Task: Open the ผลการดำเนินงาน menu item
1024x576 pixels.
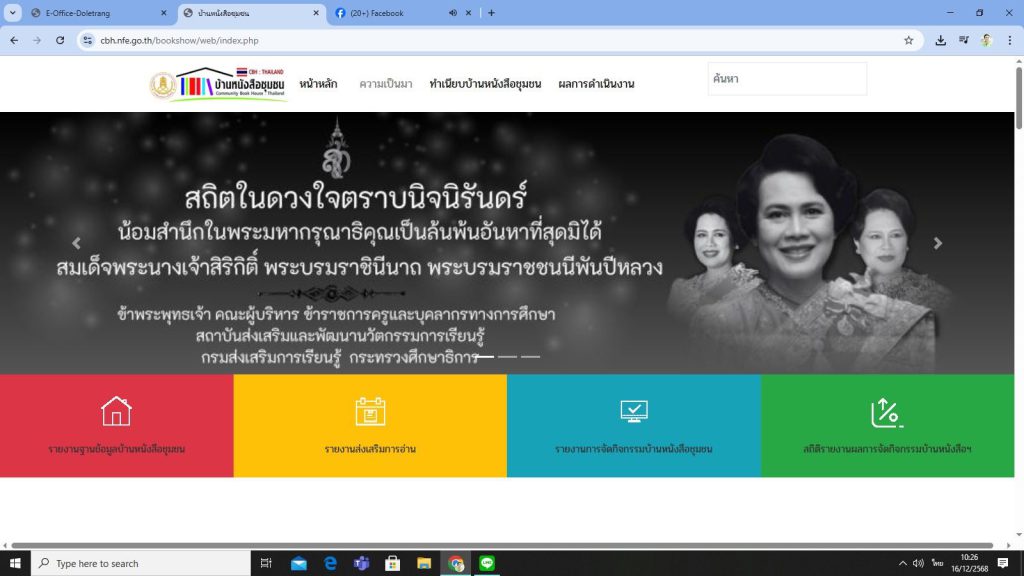Action: [596, 84]
